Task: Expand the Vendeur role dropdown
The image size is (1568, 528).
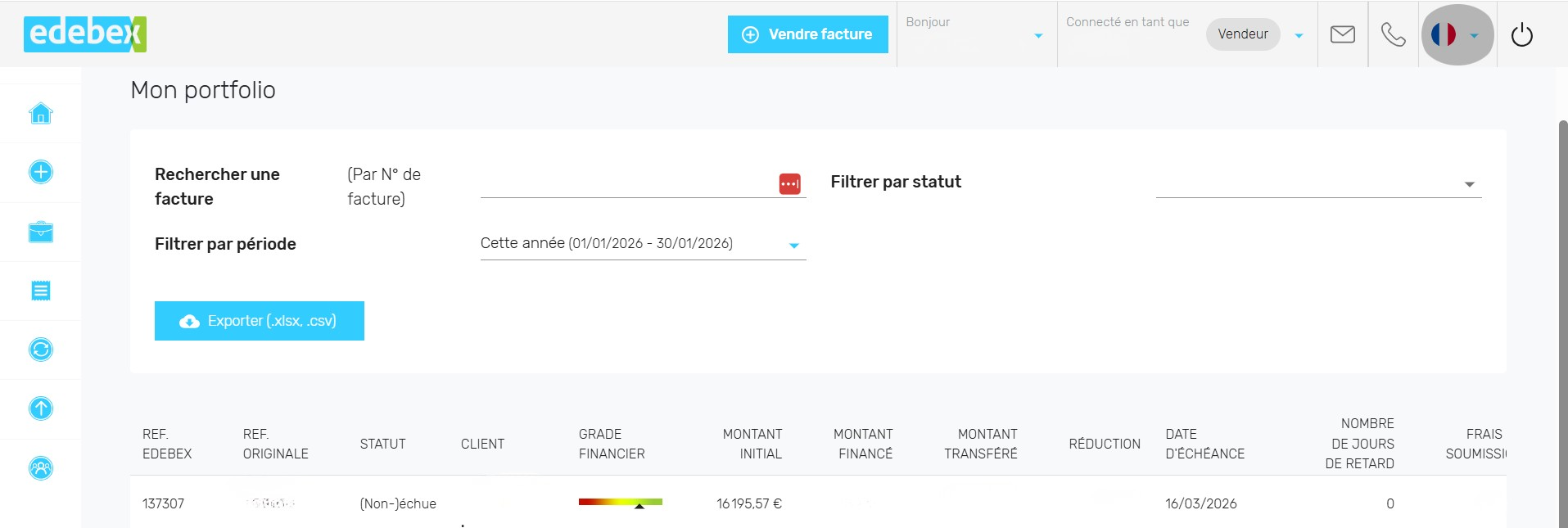Action: click(x=1299, y=35)
